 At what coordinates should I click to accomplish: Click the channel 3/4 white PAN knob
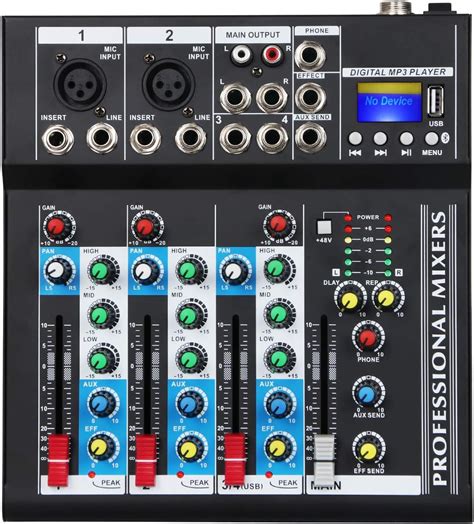click(235, 271)
